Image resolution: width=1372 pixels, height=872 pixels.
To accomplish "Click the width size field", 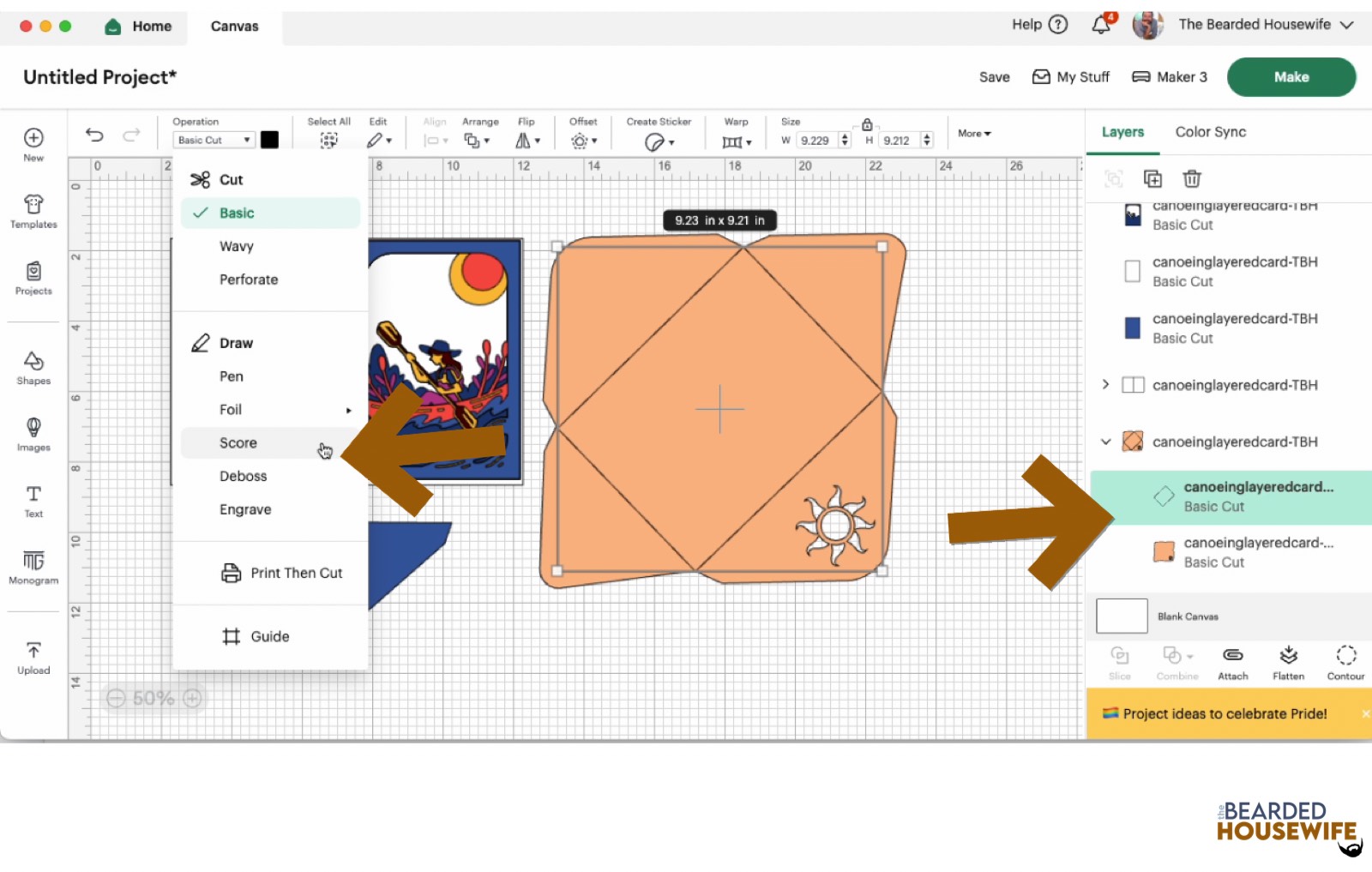I will pos(815,141).
